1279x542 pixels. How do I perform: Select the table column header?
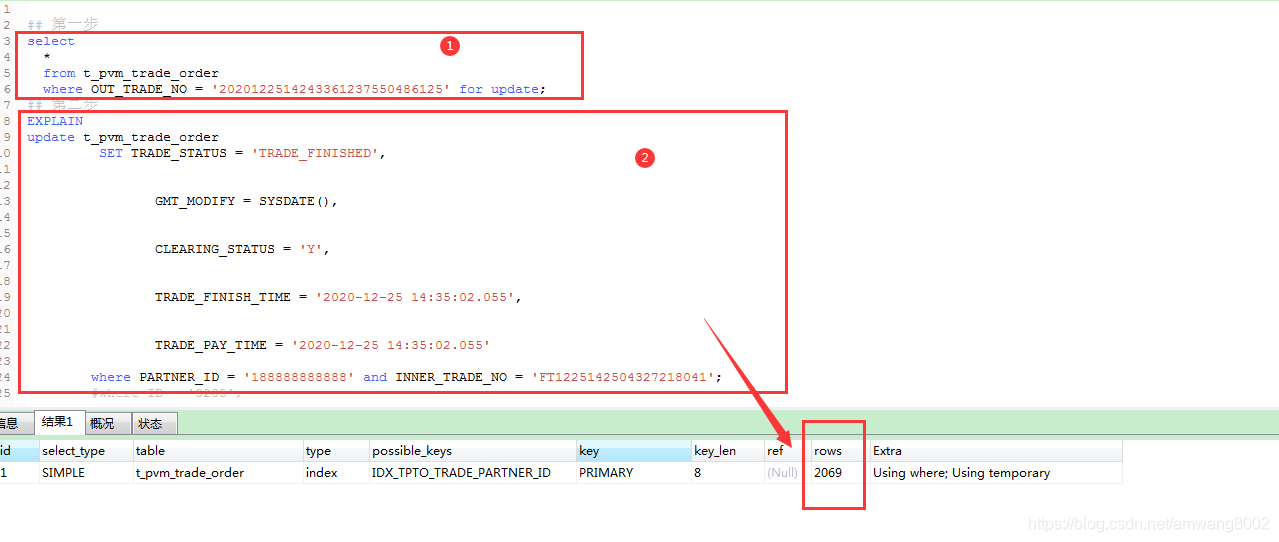click(x=218, y=451)
